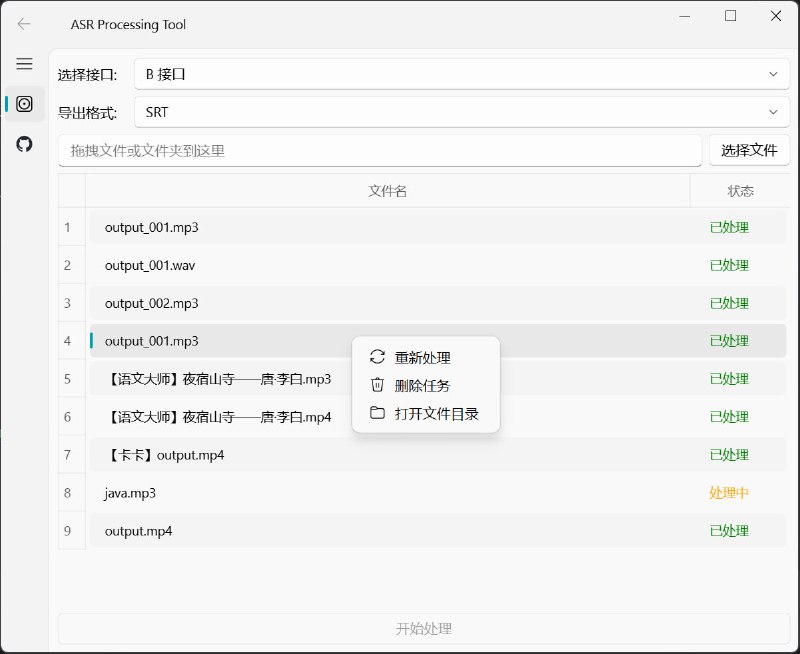
Task: Click the 选择文件 button
Action: point(750,150)
